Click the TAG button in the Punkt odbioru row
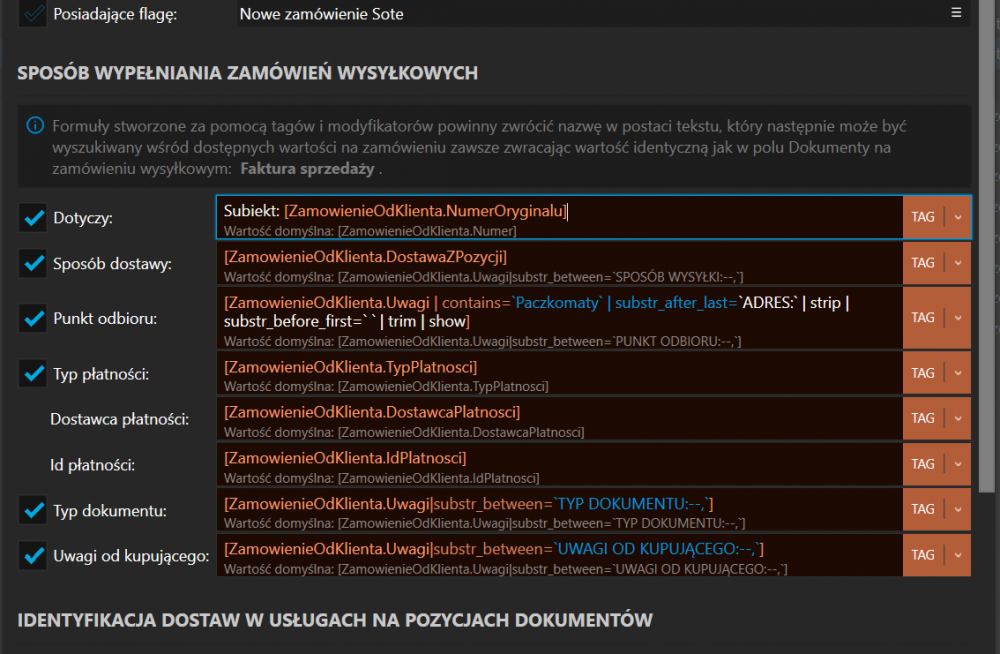 923,318
